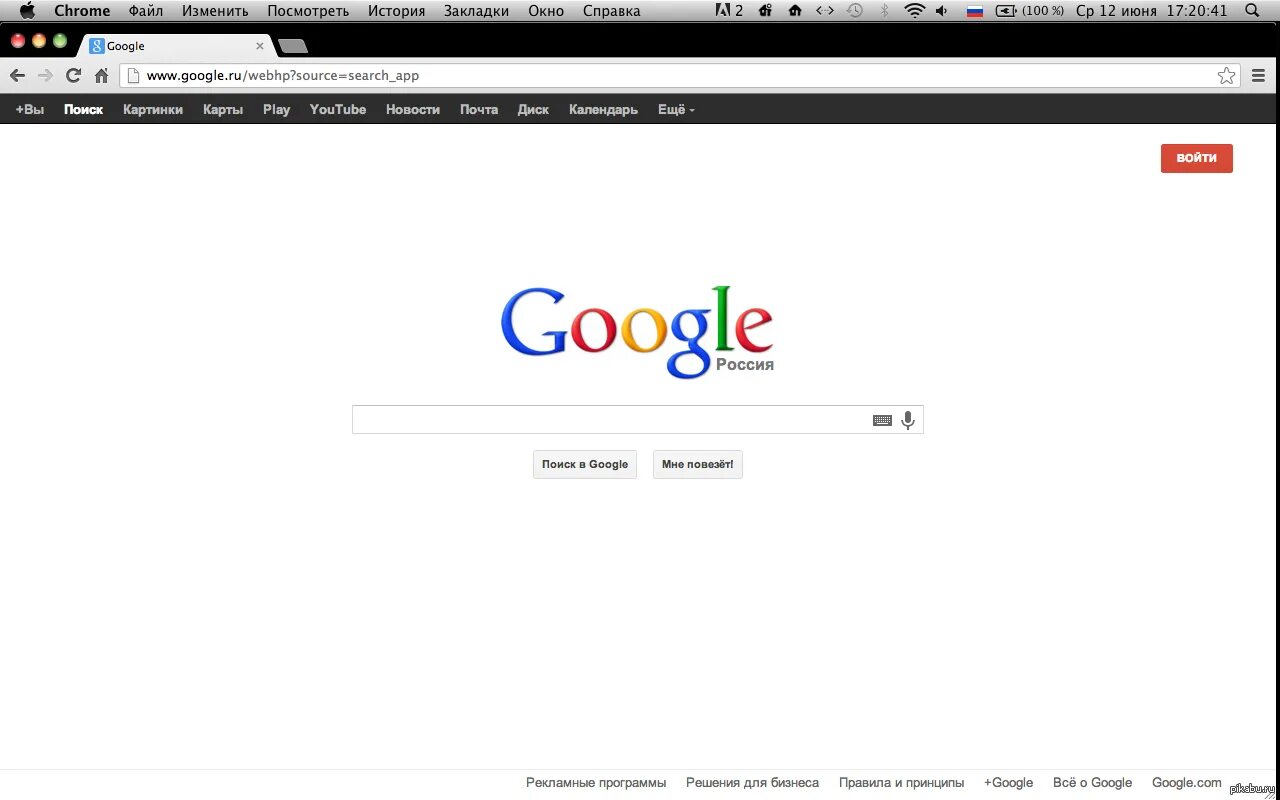The width and height of the screenshot is (1280, 800).
Task: Open the volume control in menu bar
Action: click(942, 11)
